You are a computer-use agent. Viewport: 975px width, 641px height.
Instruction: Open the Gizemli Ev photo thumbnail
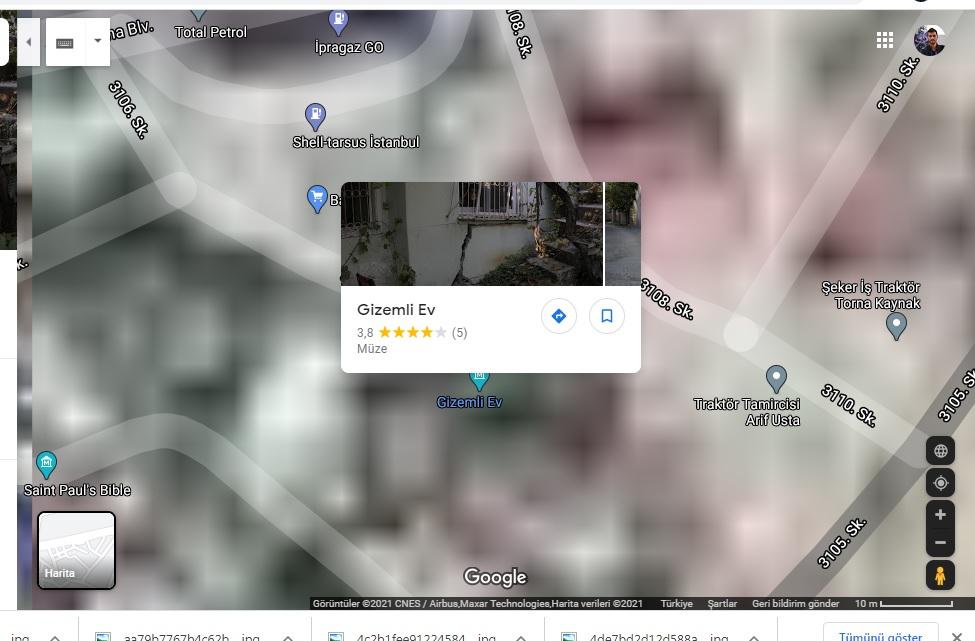pyautogui.click(x=471, y=234)
